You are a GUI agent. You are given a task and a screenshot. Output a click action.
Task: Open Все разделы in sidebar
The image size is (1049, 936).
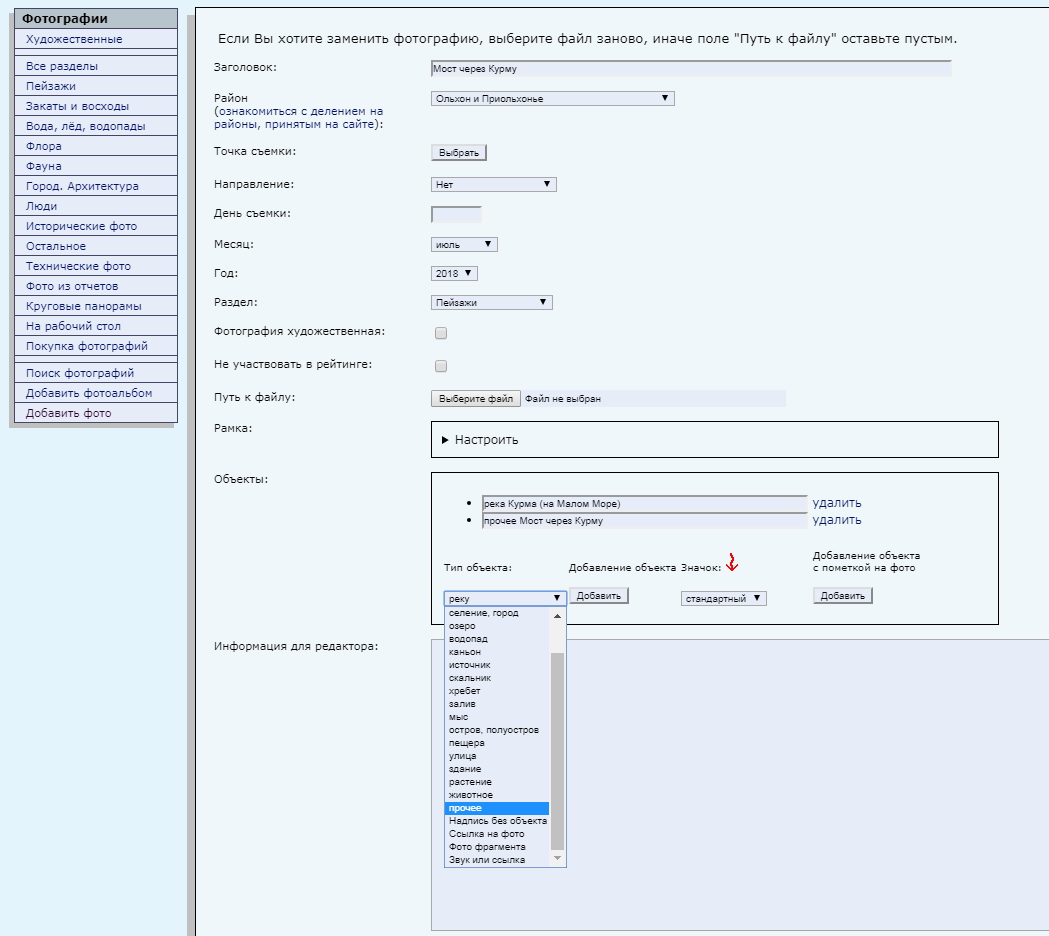click(96, 66)
